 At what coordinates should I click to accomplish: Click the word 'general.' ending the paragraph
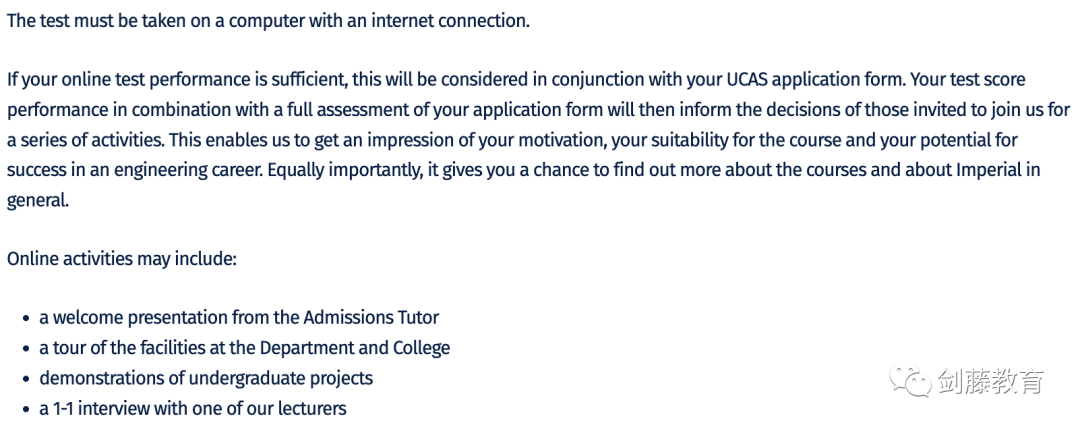coord(38,200)
